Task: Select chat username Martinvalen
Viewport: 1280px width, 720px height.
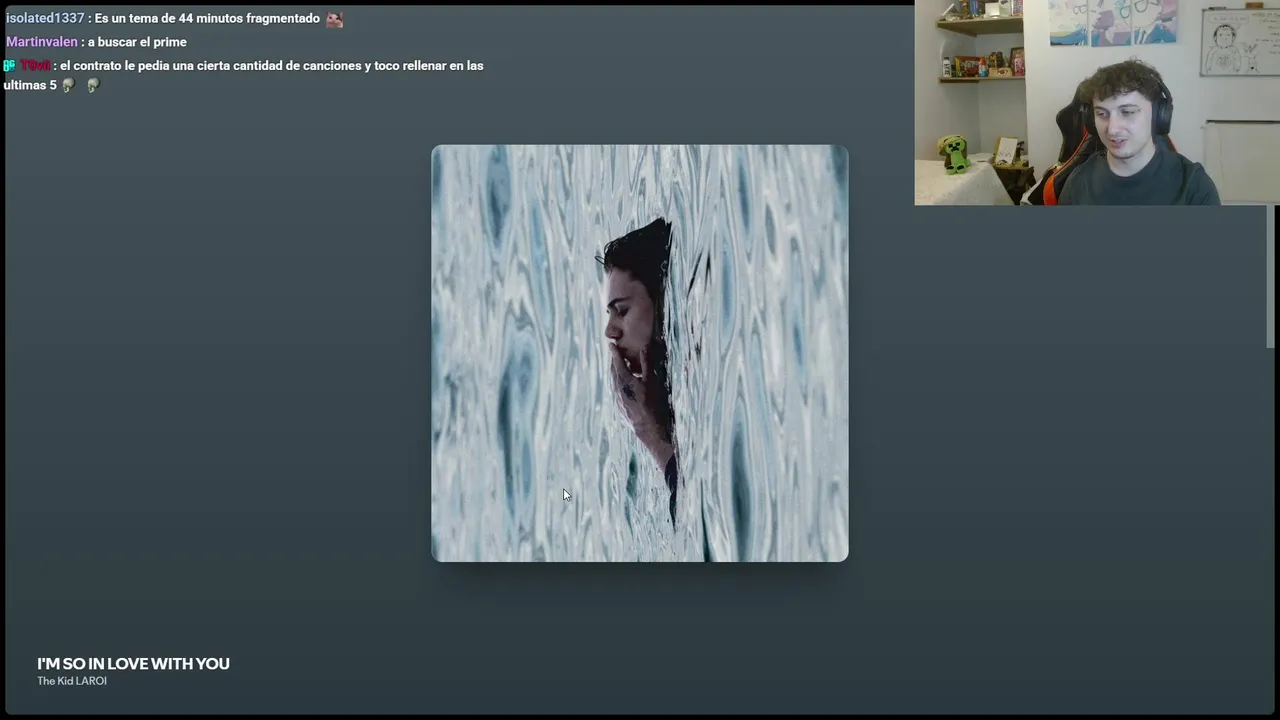Action: [42, 42]
